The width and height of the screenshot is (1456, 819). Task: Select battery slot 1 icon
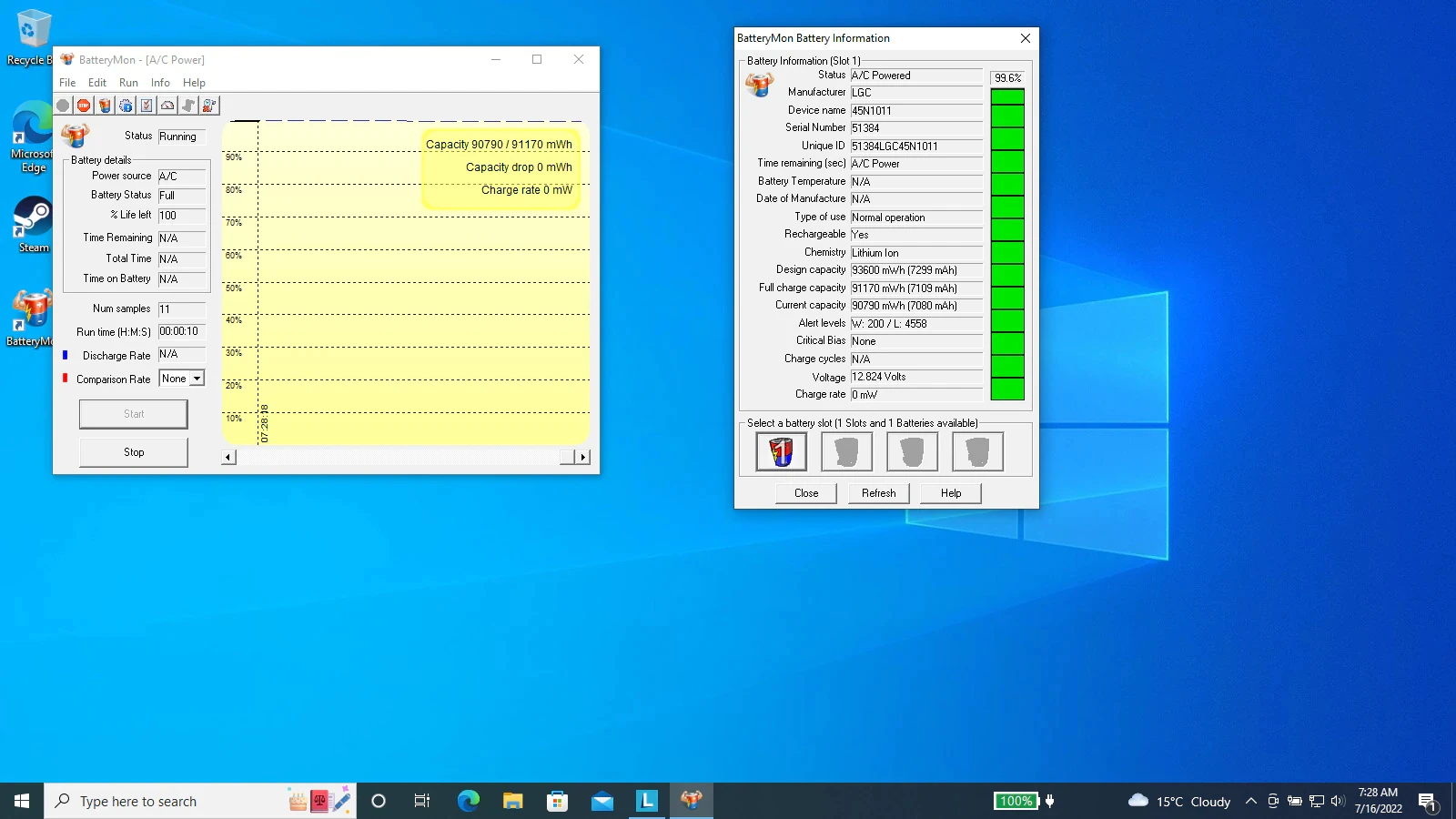point(781,451)
